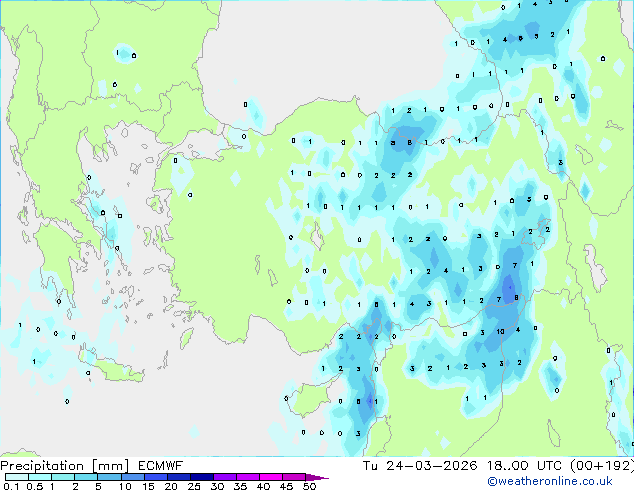The width and height of the screenshot is (634, 490).
Task: Click the legend swatch between 40 and 45
Action: tap(271, 477)
